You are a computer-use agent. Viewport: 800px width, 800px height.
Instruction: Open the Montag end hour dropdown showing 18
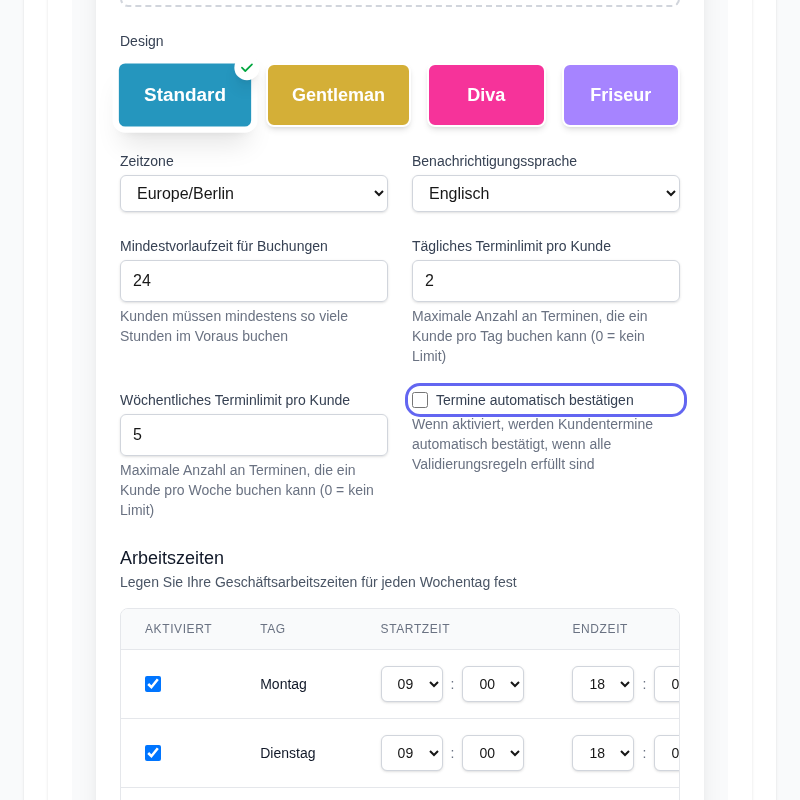[602, 684]
